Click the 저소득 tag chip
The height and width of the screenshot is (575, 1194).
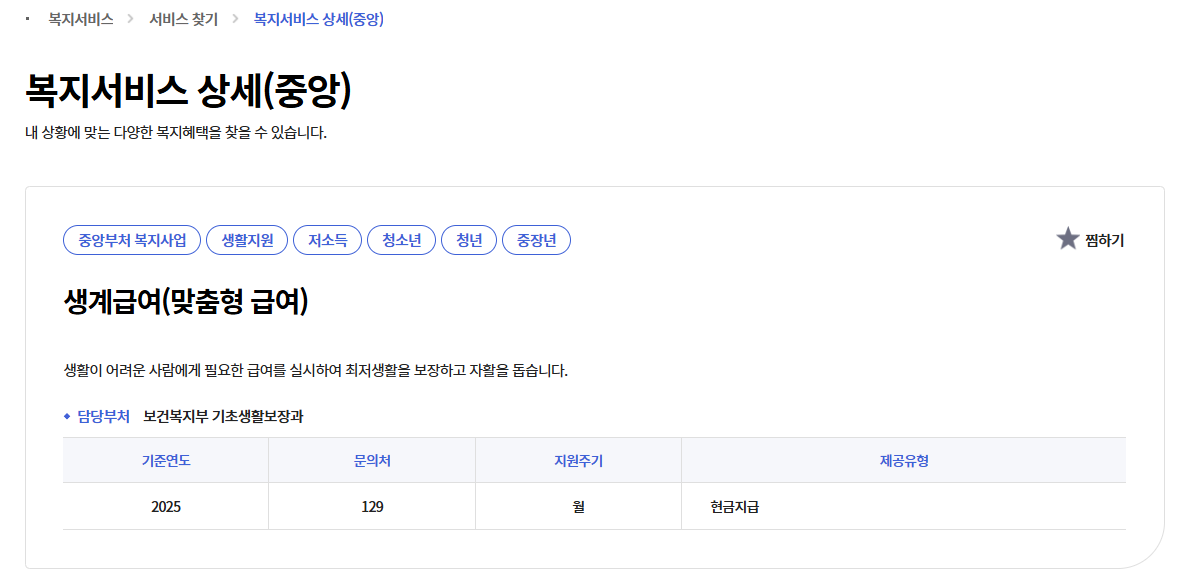pos(327,241)
